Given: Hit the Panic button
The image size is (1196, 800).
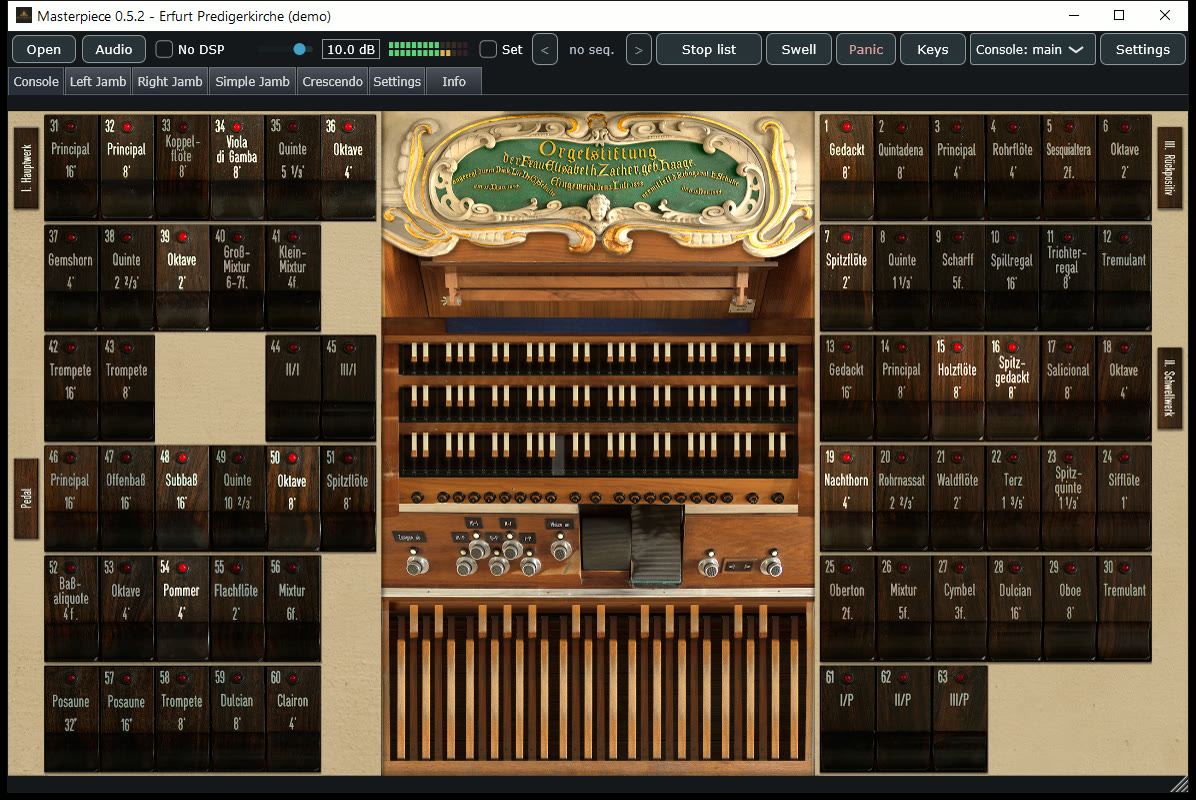Looking at the screenshot, I should coord(866,50).
